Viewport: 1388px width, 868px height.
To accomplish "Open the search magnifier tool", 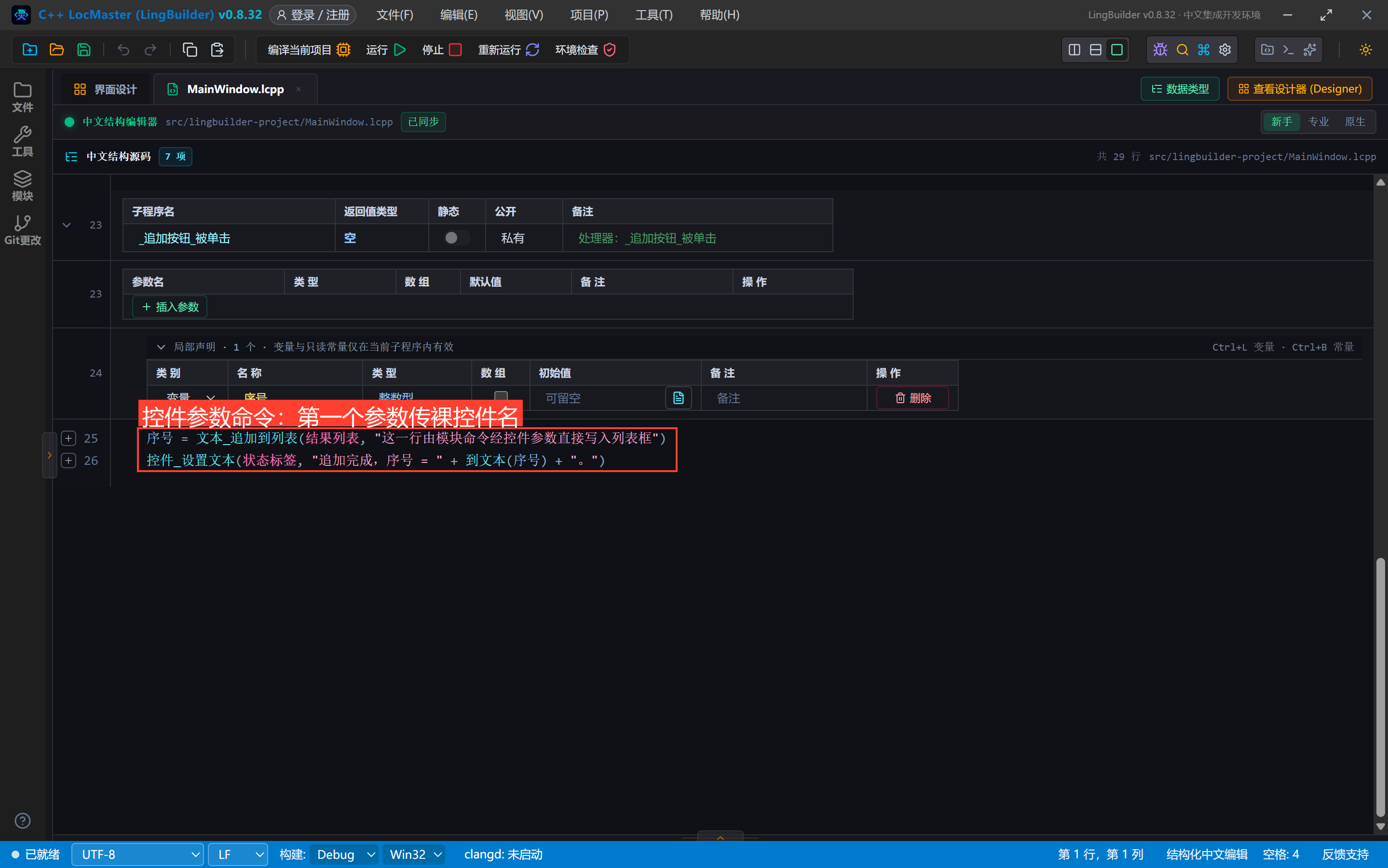I will pyautogui.click(x=1182, y=50).
